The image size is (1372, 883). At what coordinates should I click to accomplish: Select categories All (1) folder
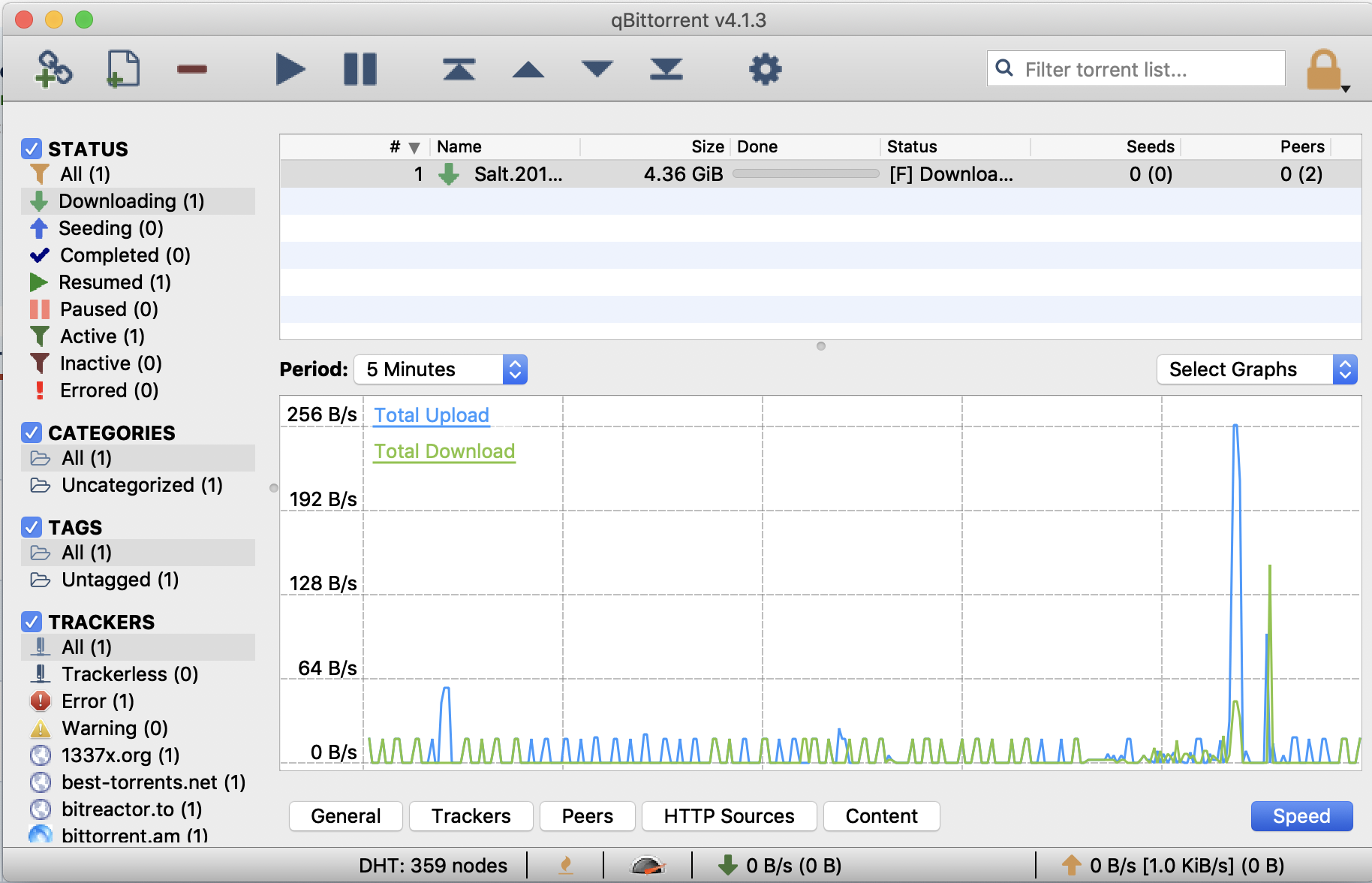138,458
